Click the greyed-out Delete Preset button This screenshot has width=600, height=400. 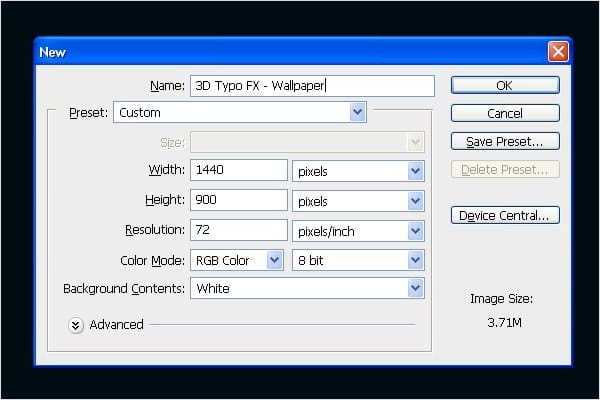coord(504,169)
